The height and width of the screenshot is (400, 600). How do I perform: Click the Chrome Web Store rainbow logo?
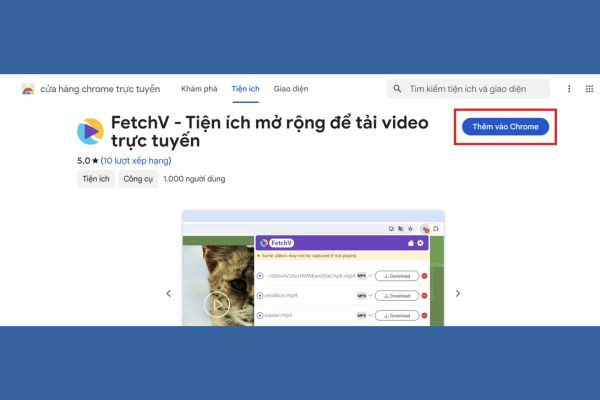(x=28, y=89)
